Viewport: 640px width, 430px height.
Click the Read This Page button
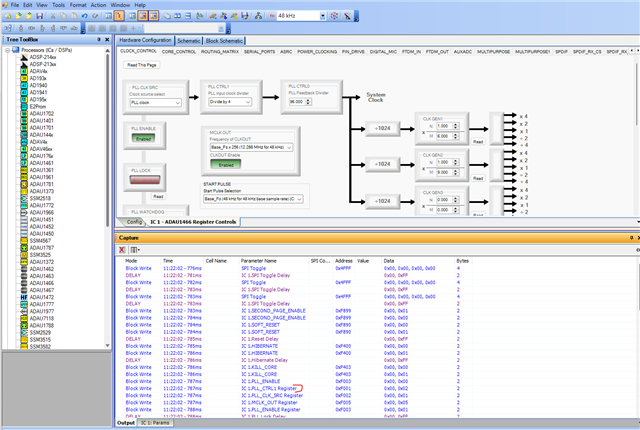[x=142, y=65]
